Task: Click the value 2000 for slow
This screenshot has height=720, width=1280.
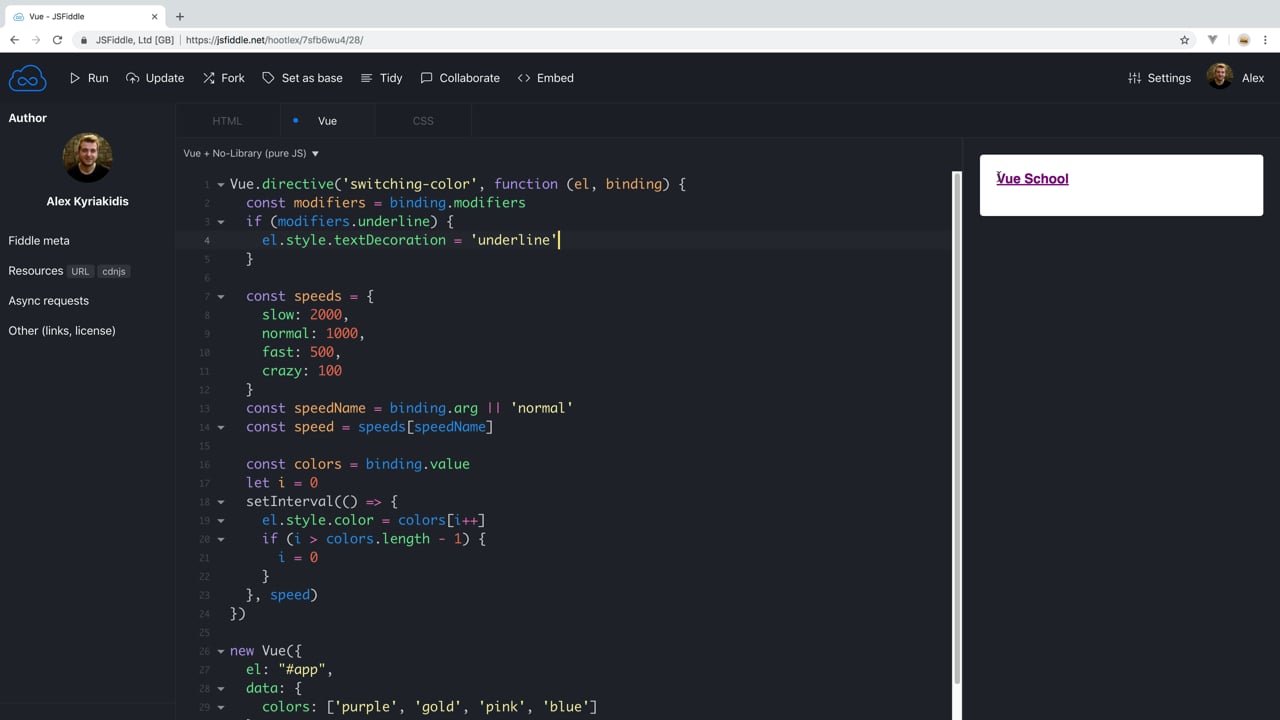Action: point(326,315)
